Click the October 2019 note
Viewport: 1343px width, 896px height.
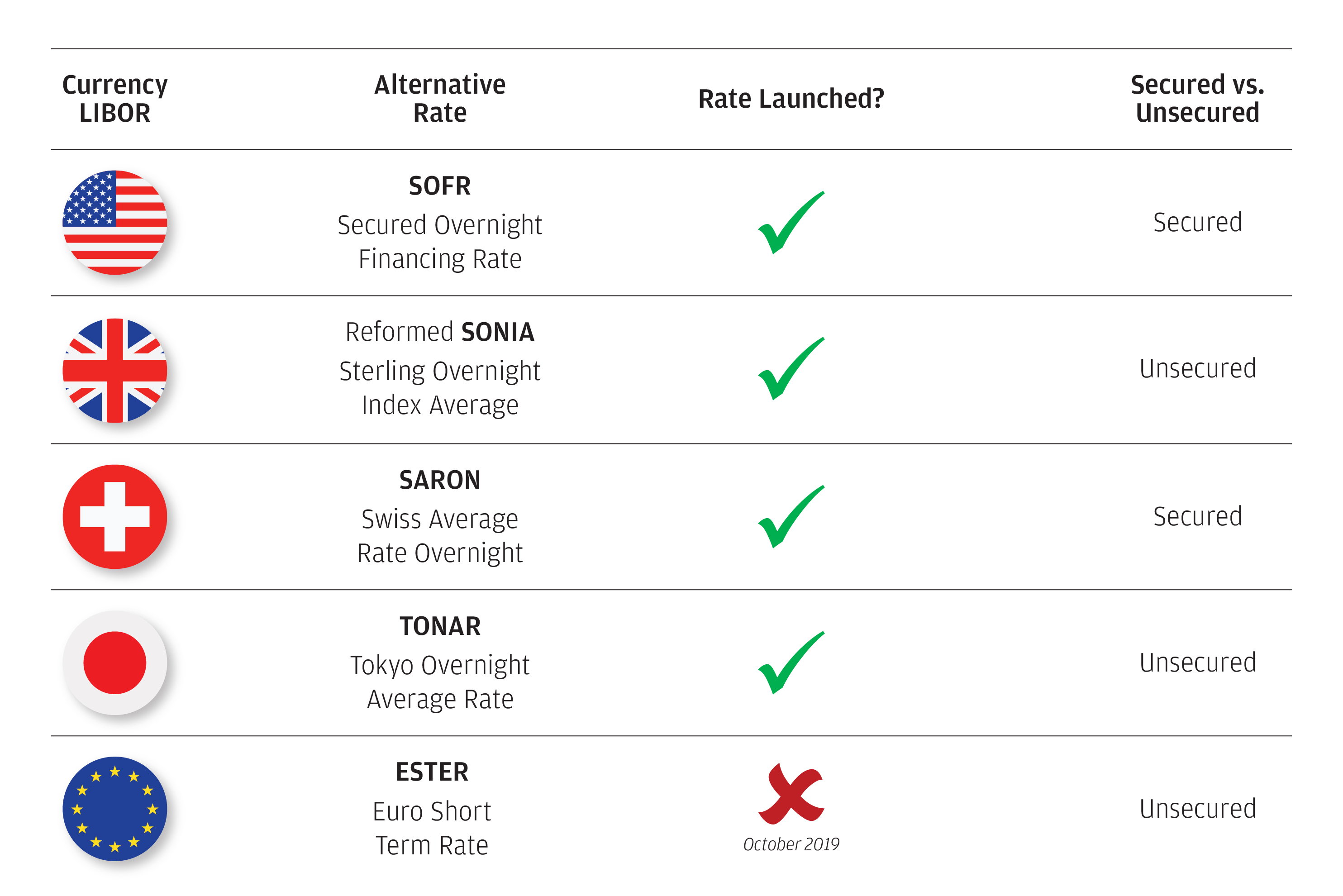pos(791,844)
